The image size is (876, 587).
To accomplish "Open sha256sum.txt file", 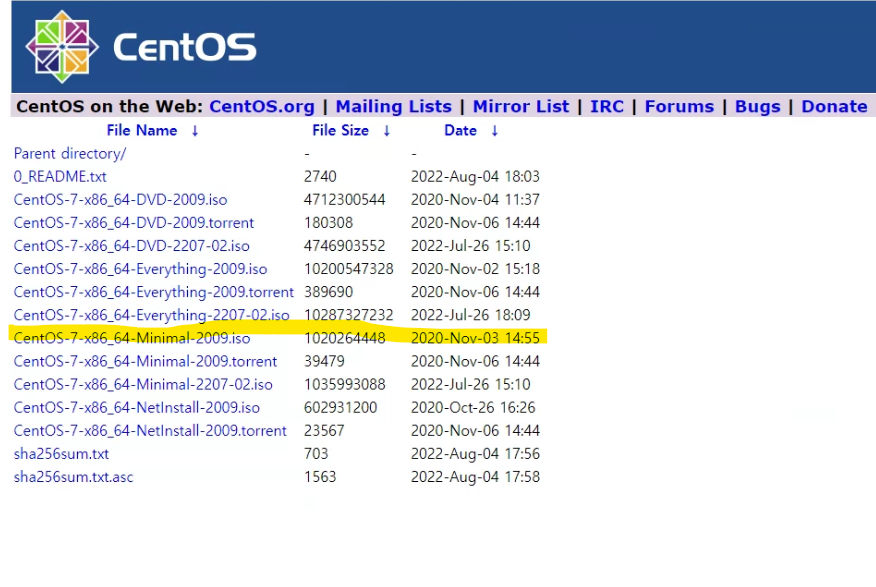I will (x=61, y=454).
